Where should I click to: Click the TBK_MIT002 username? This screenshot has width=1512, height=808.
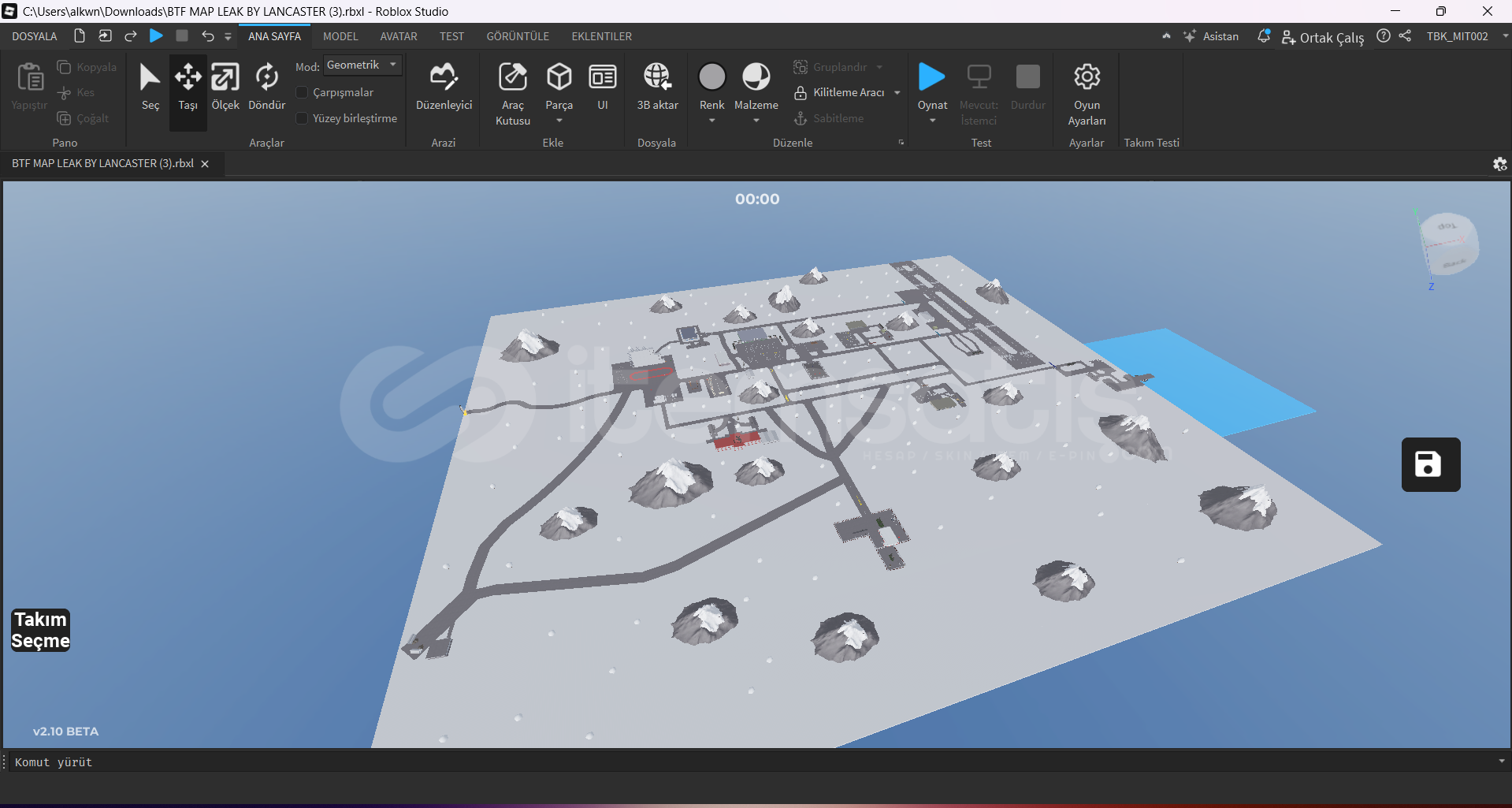1457,36
